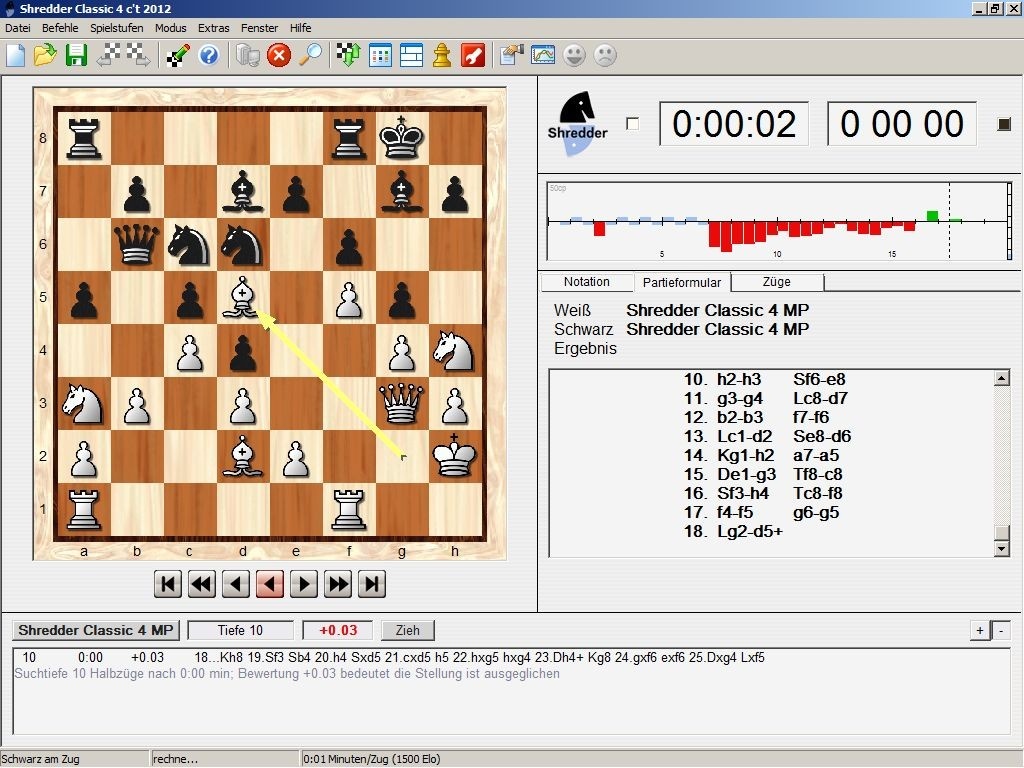Toggle the checkbox beside the white clock
Screen dimensions: 1024x768
point(632,124)
